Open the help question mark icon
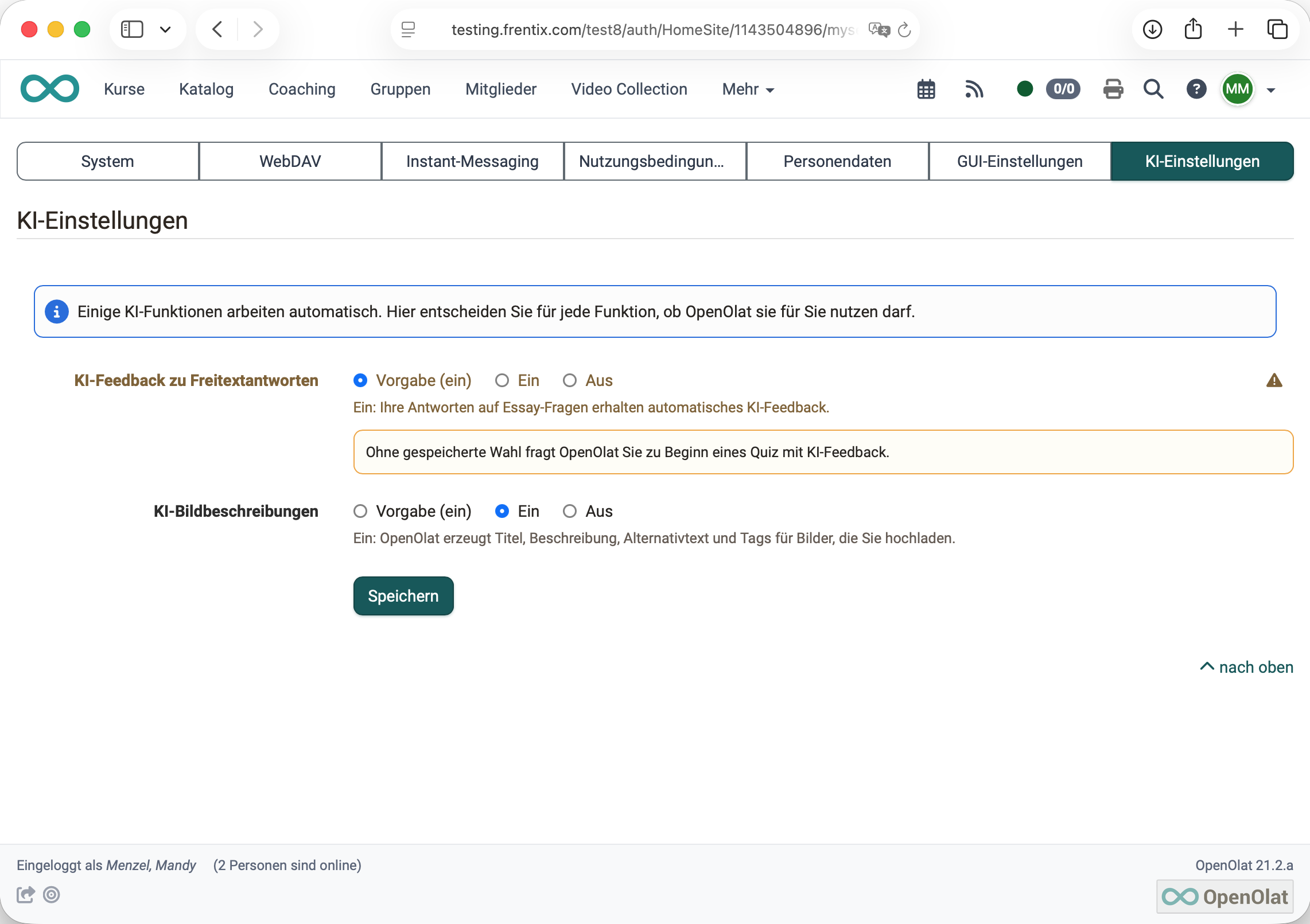This screenshot has width=1310, height=924. coord(1196,89)
